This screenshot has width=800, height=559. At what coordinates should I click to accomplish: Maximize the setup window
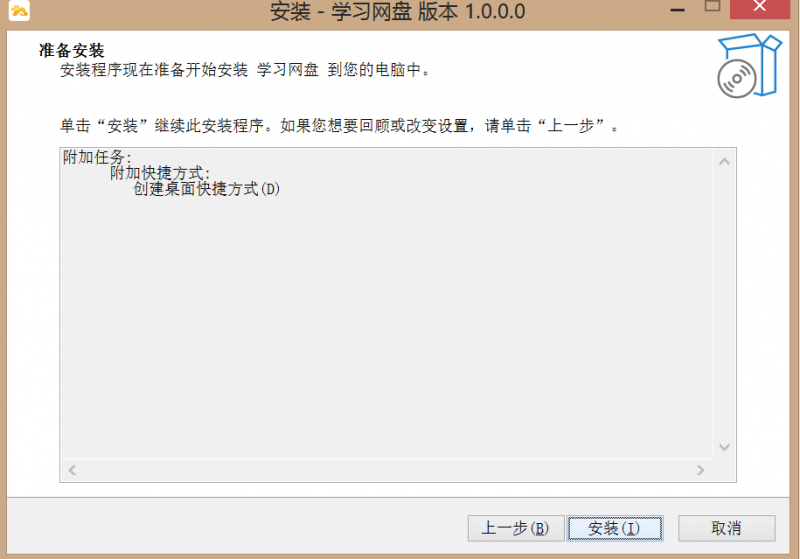[x=712, y=6]
